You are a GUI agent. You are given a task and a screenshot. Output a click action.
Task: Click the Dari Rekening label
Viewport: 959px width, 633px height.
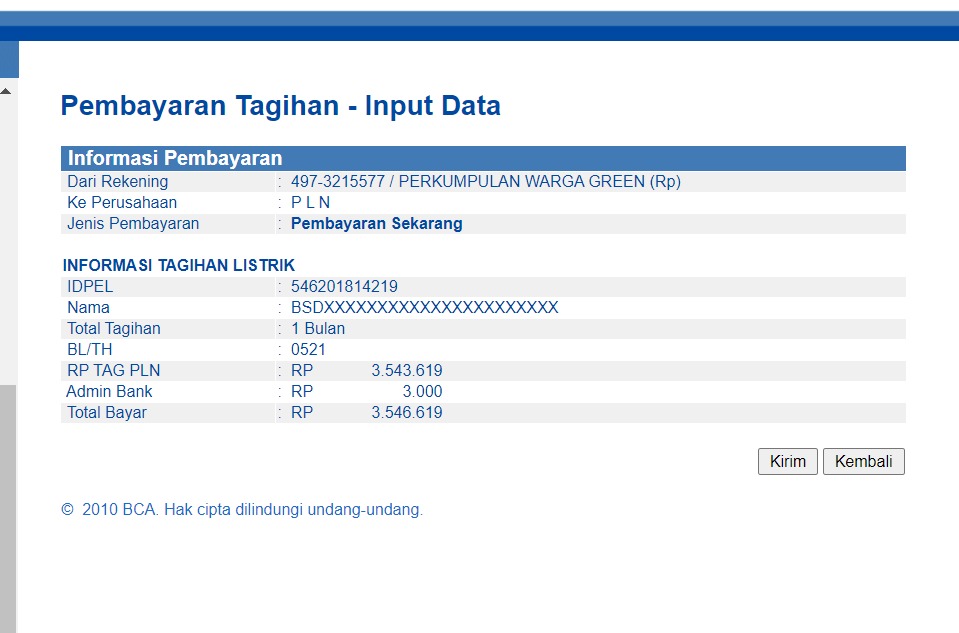click(117, 182)
